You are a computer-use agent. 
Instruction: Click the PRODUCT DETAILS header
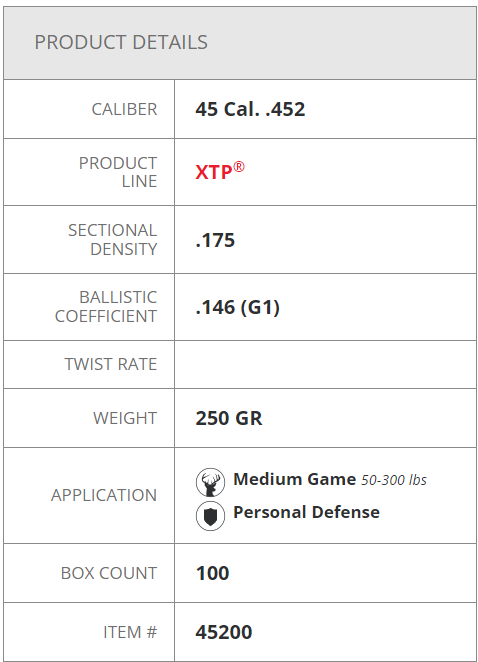click(x=121, y=42)
